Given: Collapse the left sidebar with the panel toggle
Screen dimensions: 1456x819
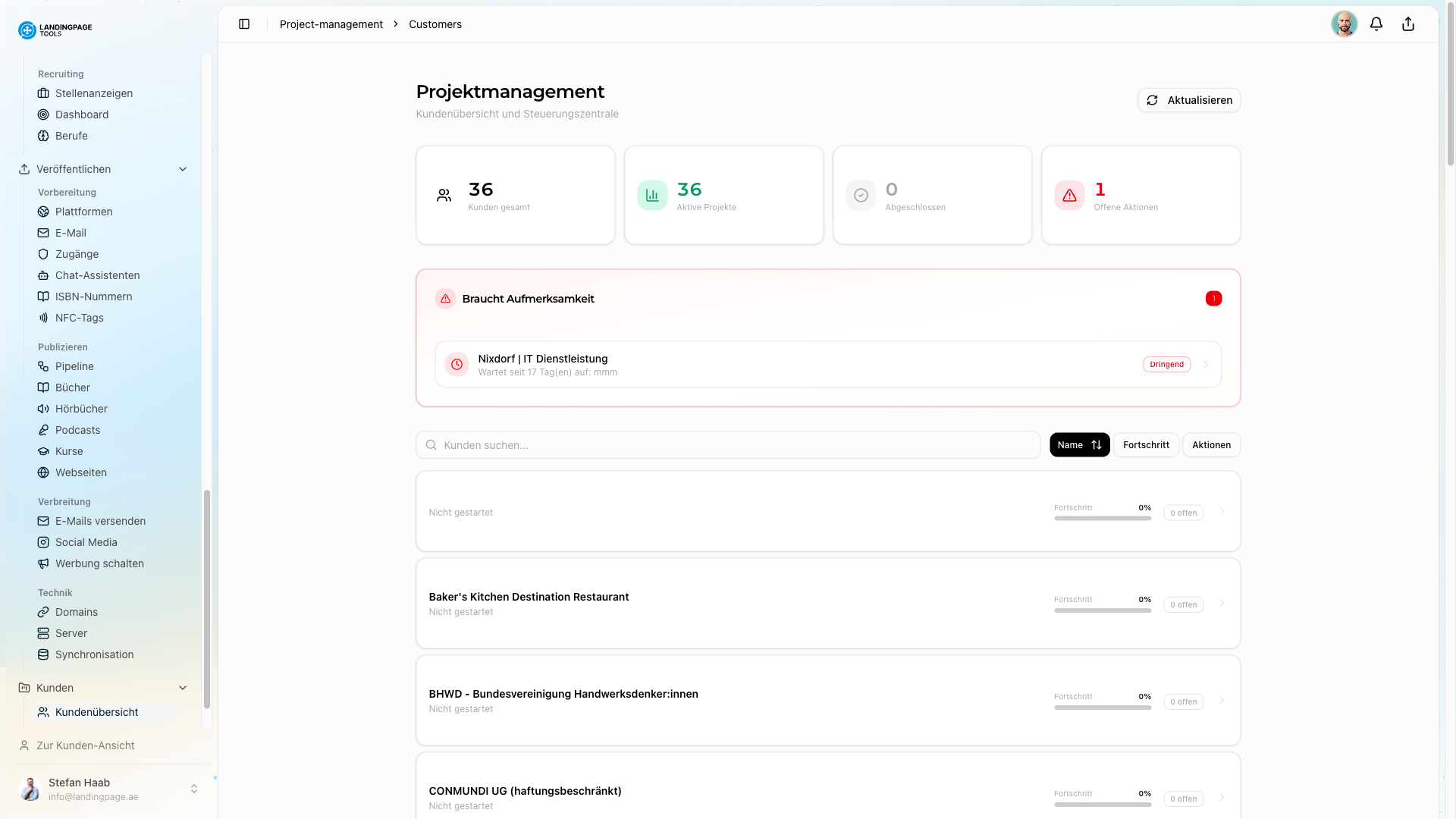Looking at the screenshot, I should 244,24.
